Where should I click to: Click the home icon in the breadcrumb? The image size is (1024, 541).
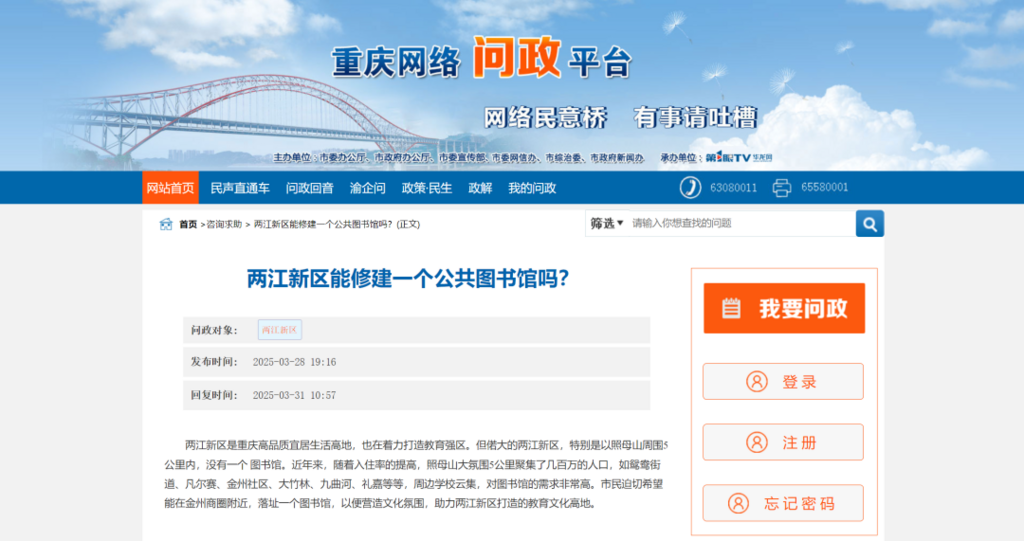[167, 224]
